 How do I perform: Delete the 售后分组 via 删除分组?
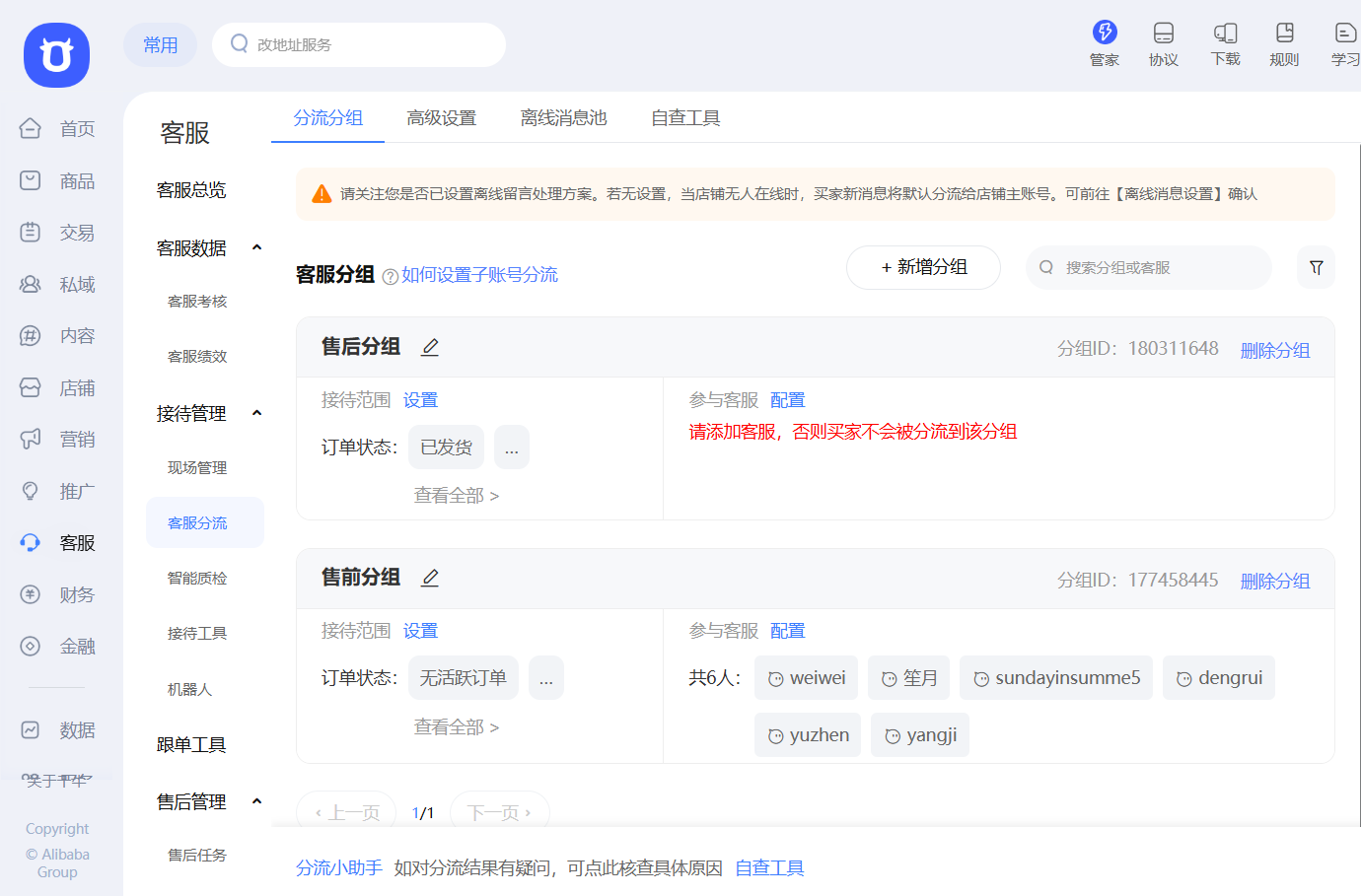(1275, 350)
